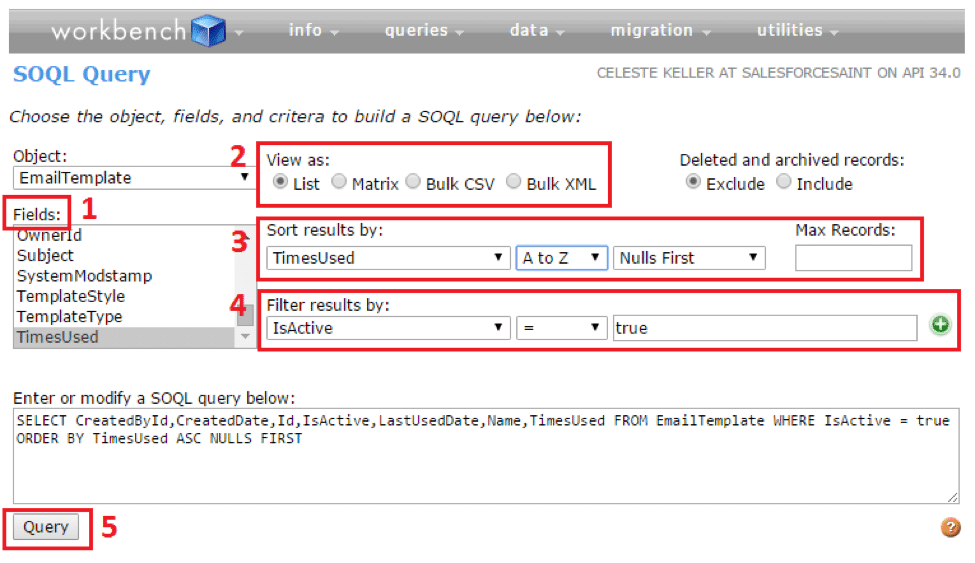The image size is (975, 563).
Task: Open the orange help question mark icon
Action: (x=950, y=527)
